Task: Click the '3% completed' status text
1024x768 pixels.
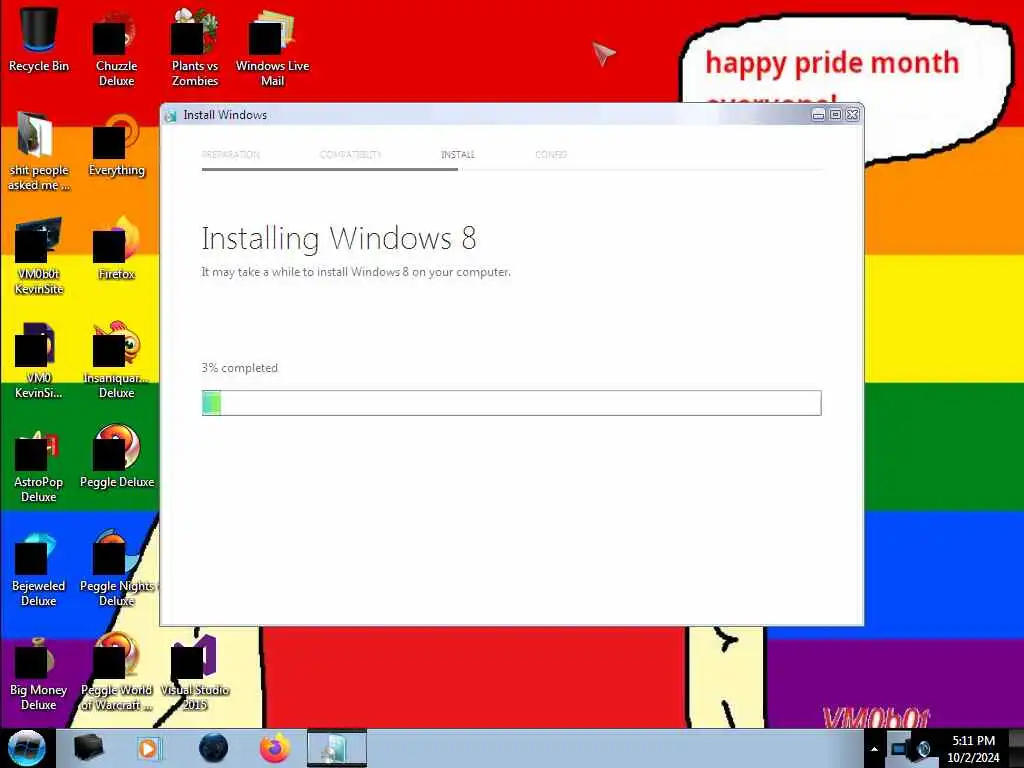Action: point(240,368)
